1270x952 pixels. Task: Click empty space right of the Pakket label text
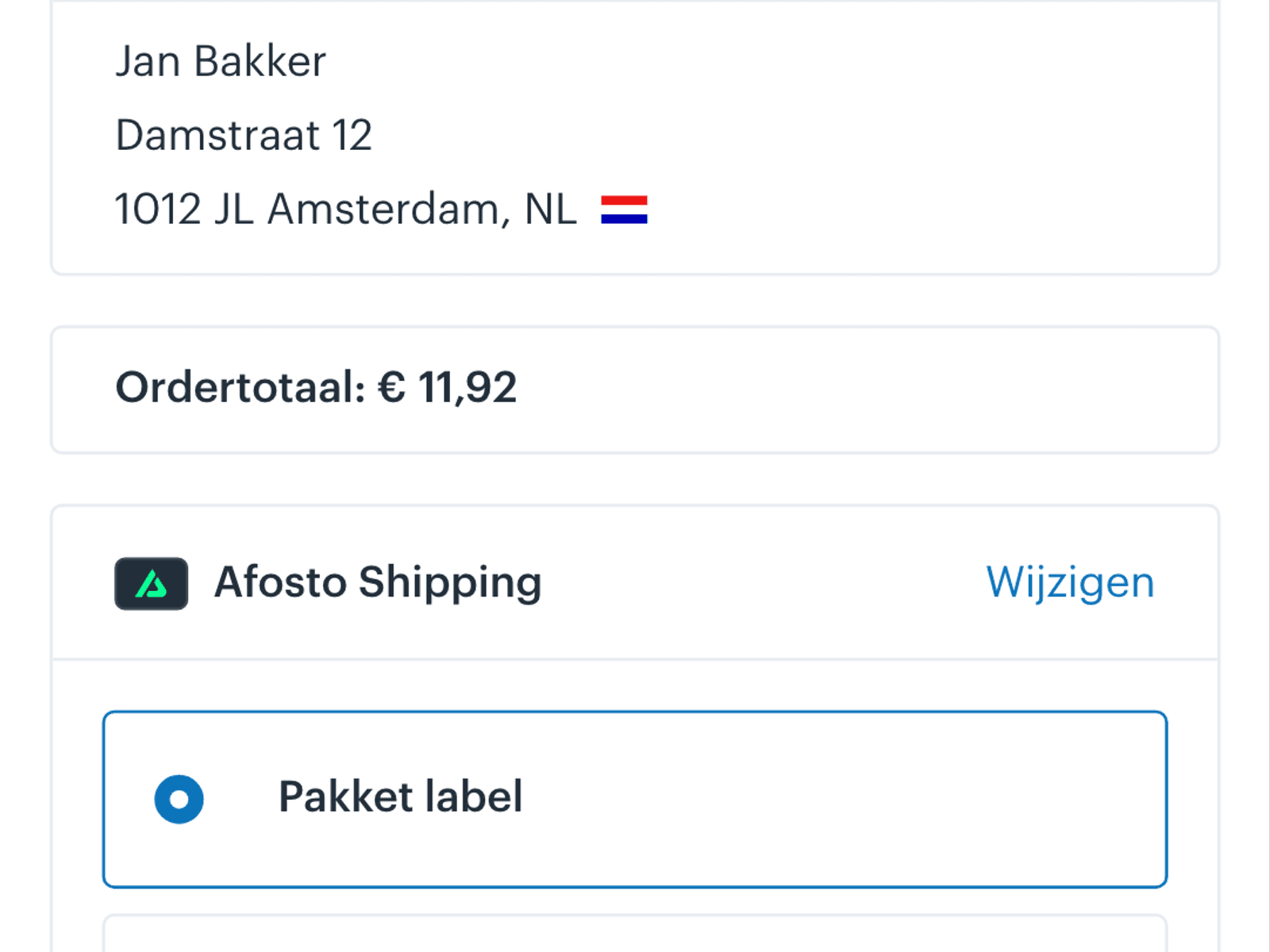coord(841,799)
